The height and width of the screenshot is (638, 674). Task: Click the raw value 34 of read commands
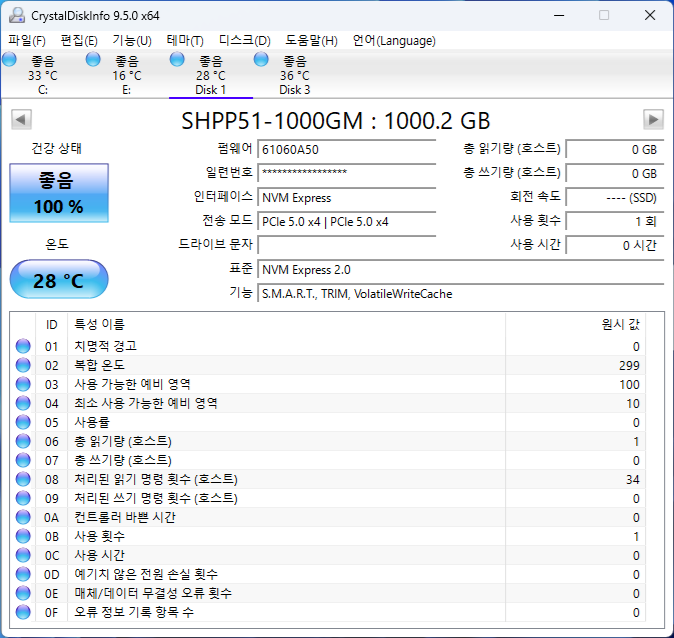[x=633, y=479]
